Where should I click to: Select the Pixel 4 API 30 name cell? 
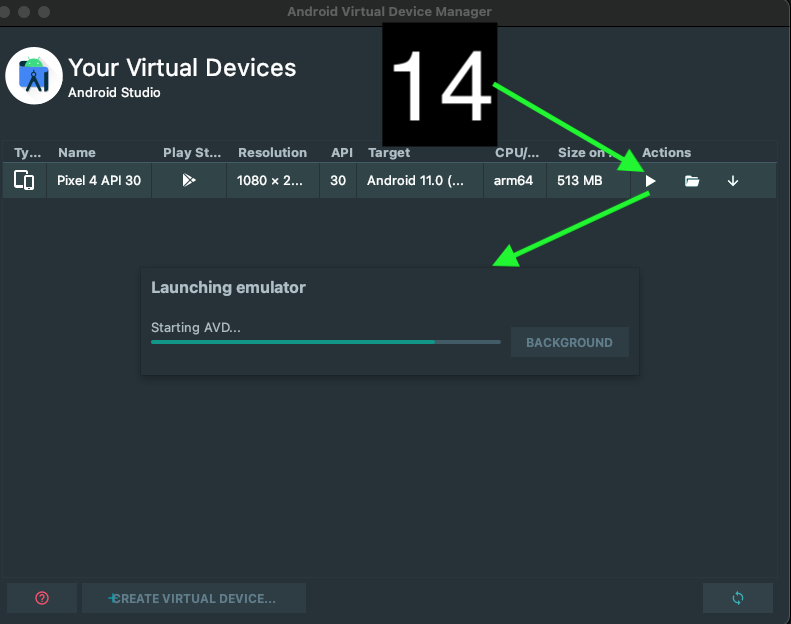pyautogui.click(x=99, y=181)
